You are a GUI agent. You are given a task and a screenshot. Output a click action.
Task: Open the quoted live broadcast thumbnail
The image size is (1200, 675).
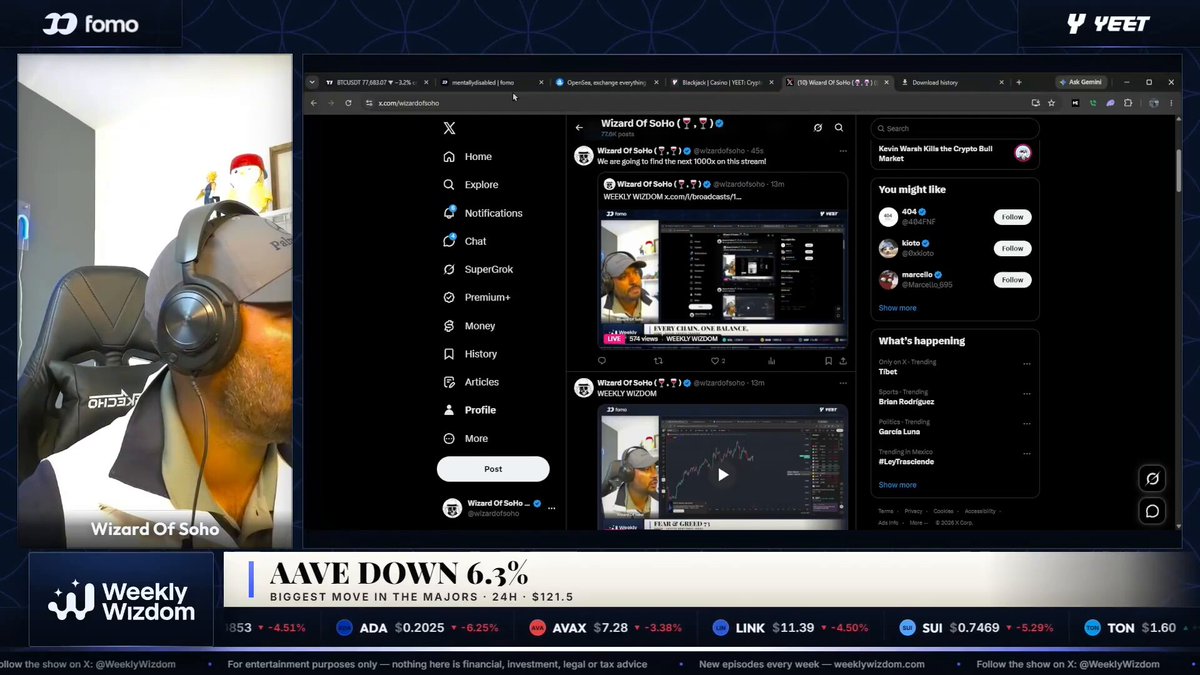pos(723,277)
